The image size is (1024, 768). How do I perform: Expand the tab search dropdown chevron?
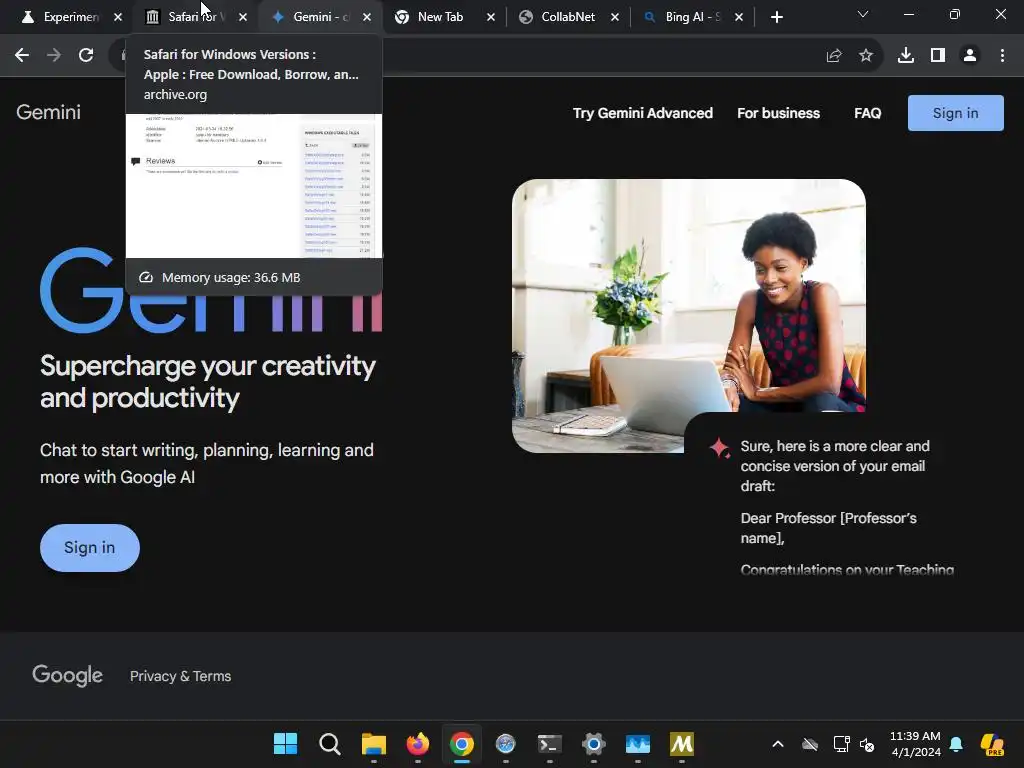coord(863,14)
